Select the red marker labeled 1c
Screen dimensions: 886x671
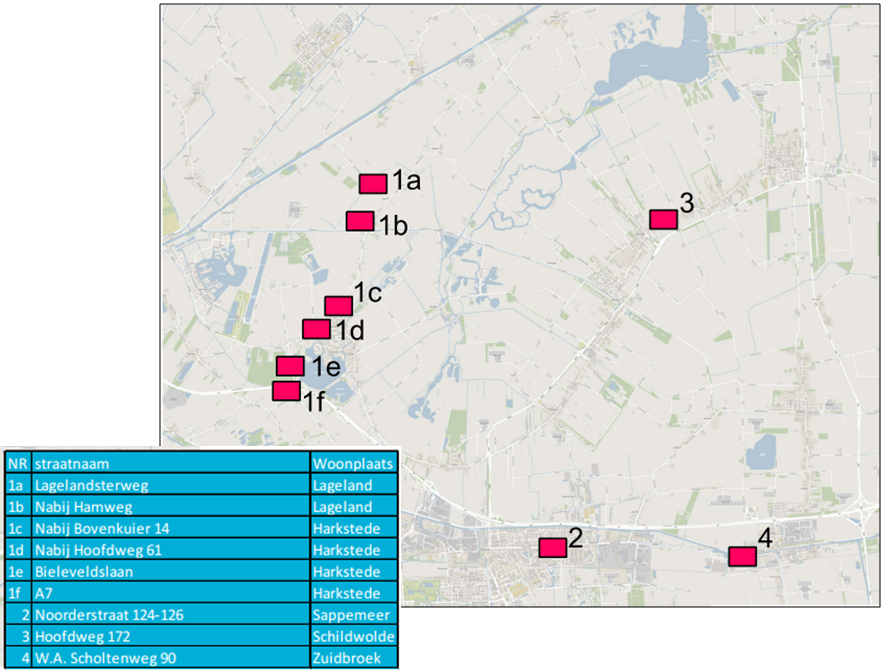pos(338,306)
